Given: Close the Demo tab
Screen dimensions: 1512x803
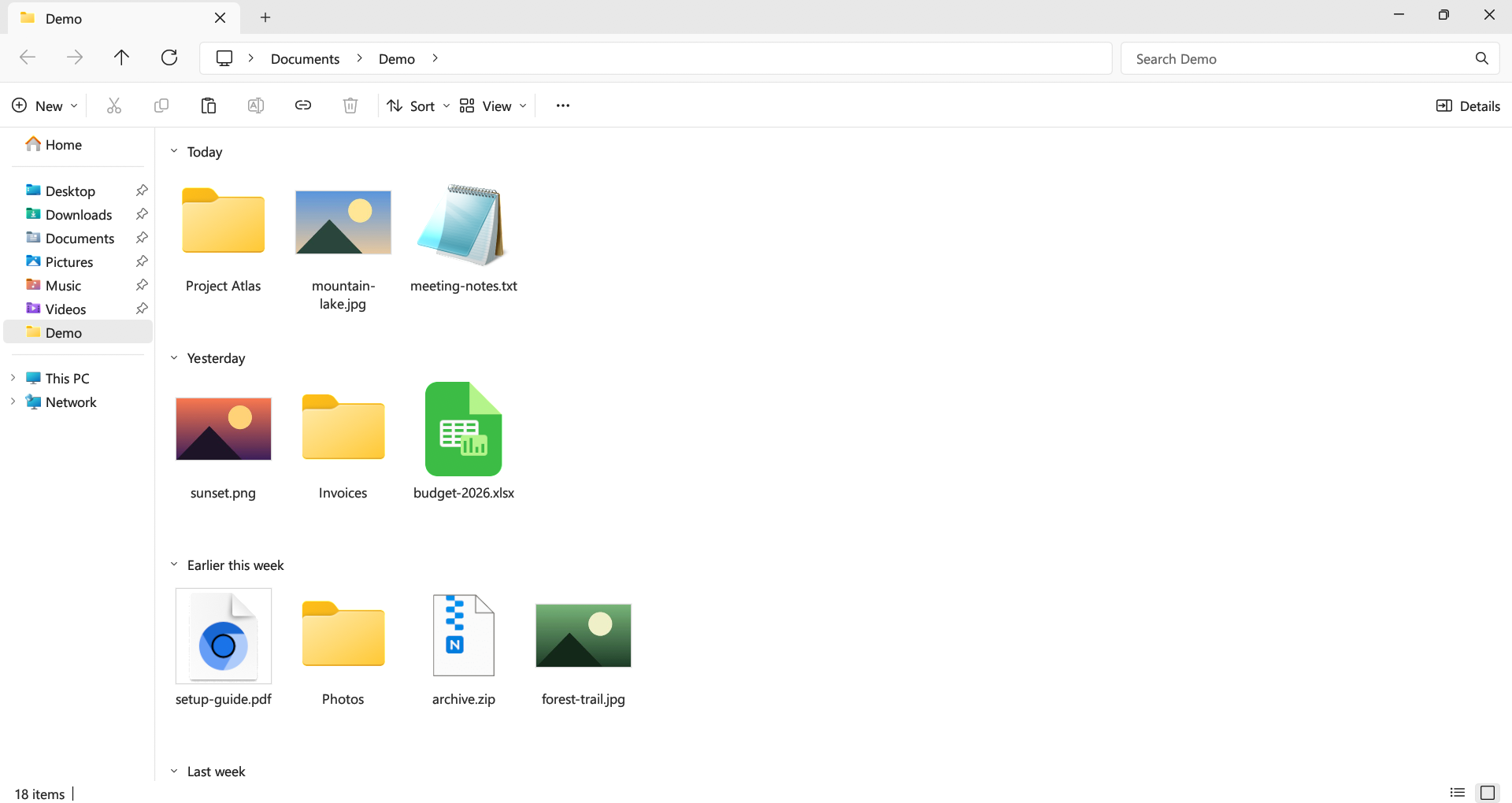Looking at the screenshot, I should pyautogui.click(x=220, y=17).
